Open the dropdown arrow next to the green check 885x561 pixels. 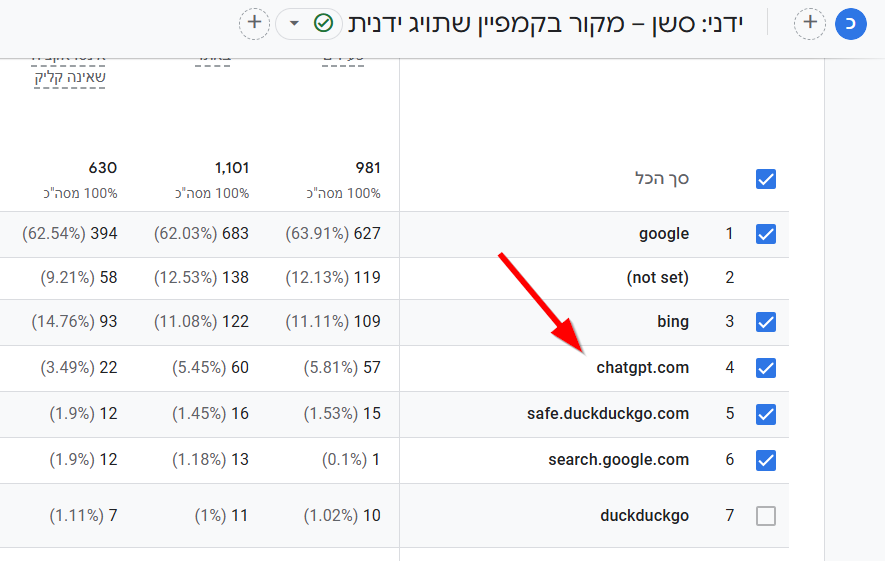294,23
